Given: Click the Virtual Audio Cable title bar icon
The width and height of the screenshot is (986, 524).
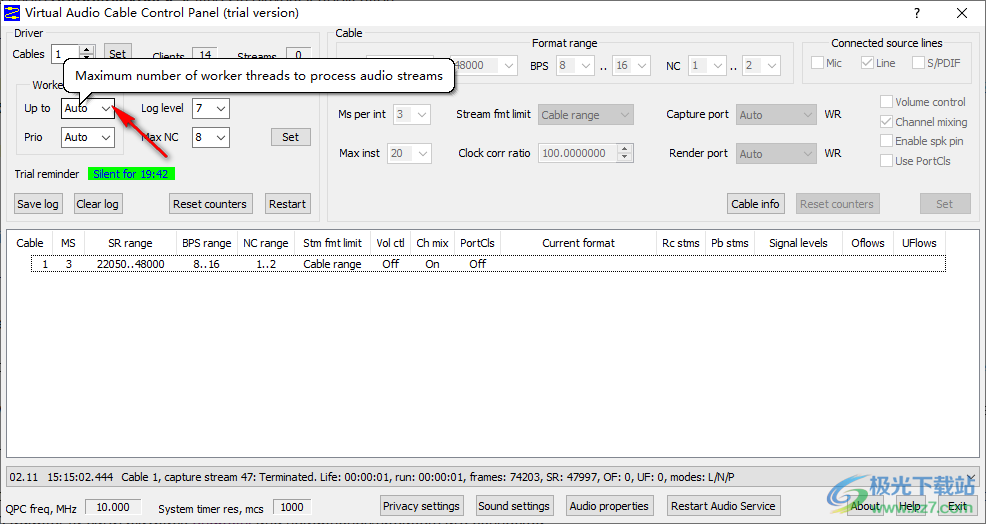Looking at the screenshot, I should tap(12, 13).
